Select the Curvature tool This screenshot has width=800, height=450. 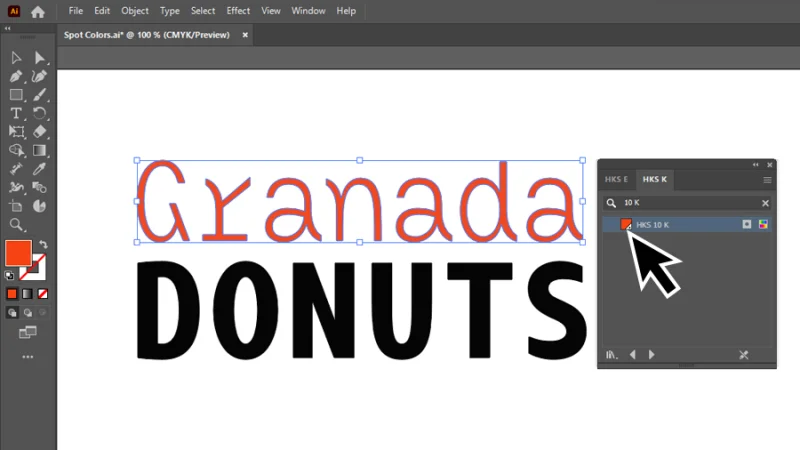click(x=39, y=77)
